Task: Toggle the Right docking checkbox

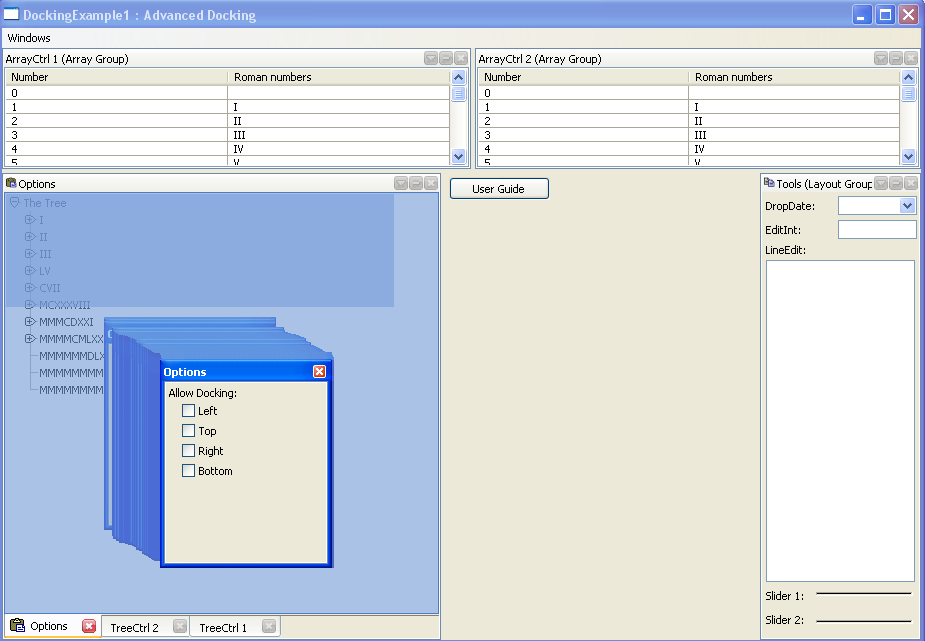Action: pyautogui.click(x=189, y=451)
